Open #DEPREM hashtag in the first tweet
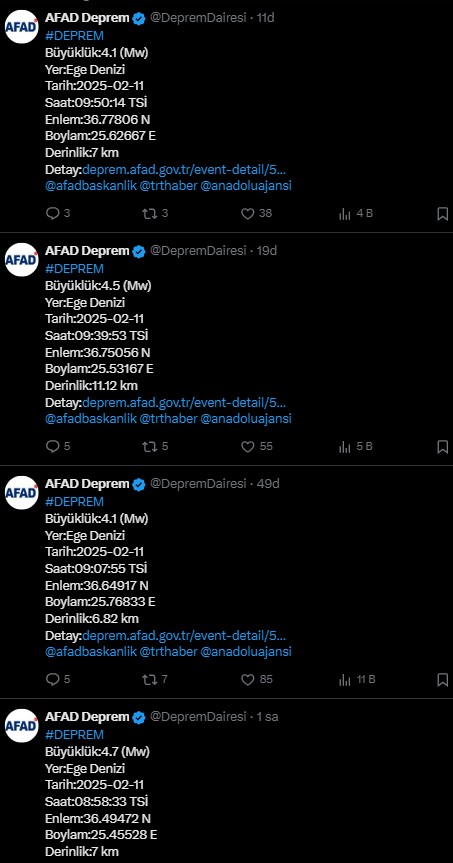453x863 pixels. (74, 36)
